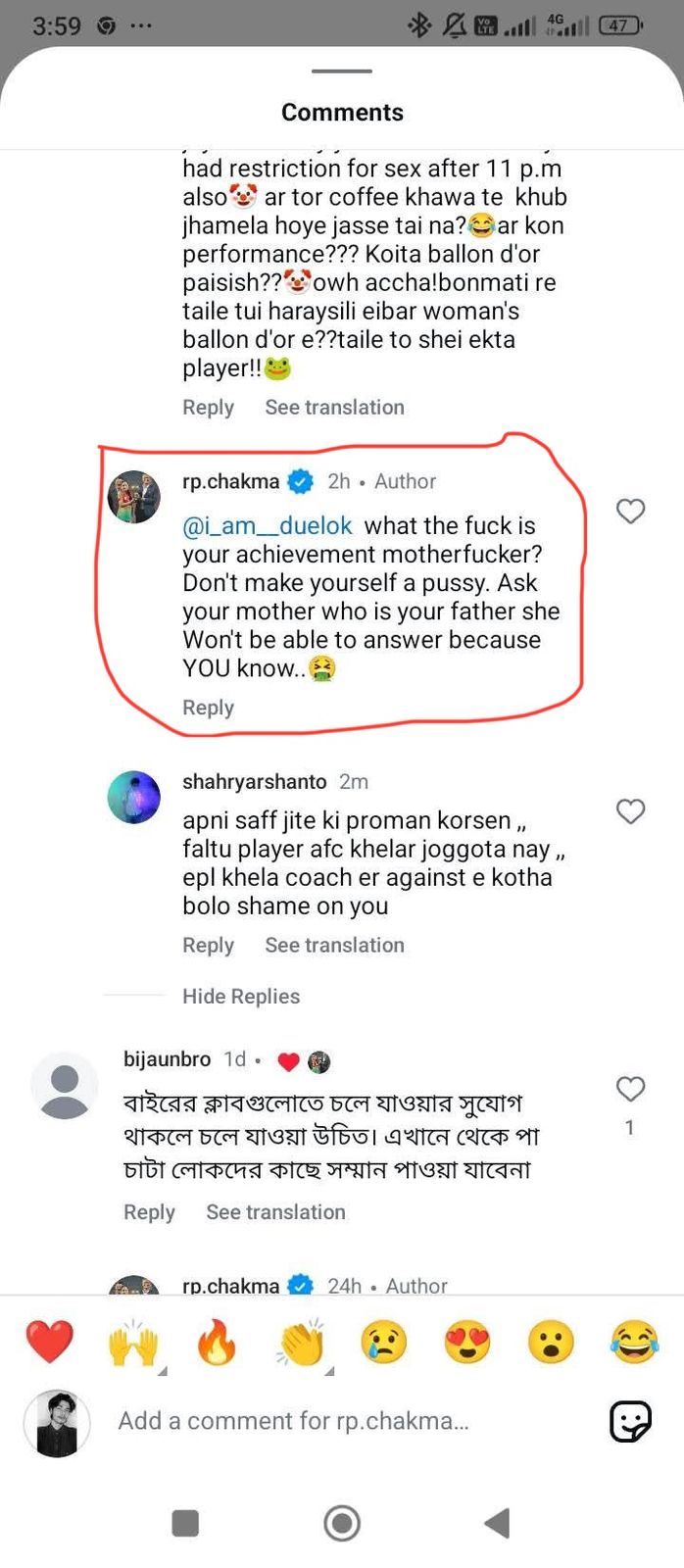Pick the laughing tears emoji reaction
Screen dimensions: 684x1568
coord(634,1342)
